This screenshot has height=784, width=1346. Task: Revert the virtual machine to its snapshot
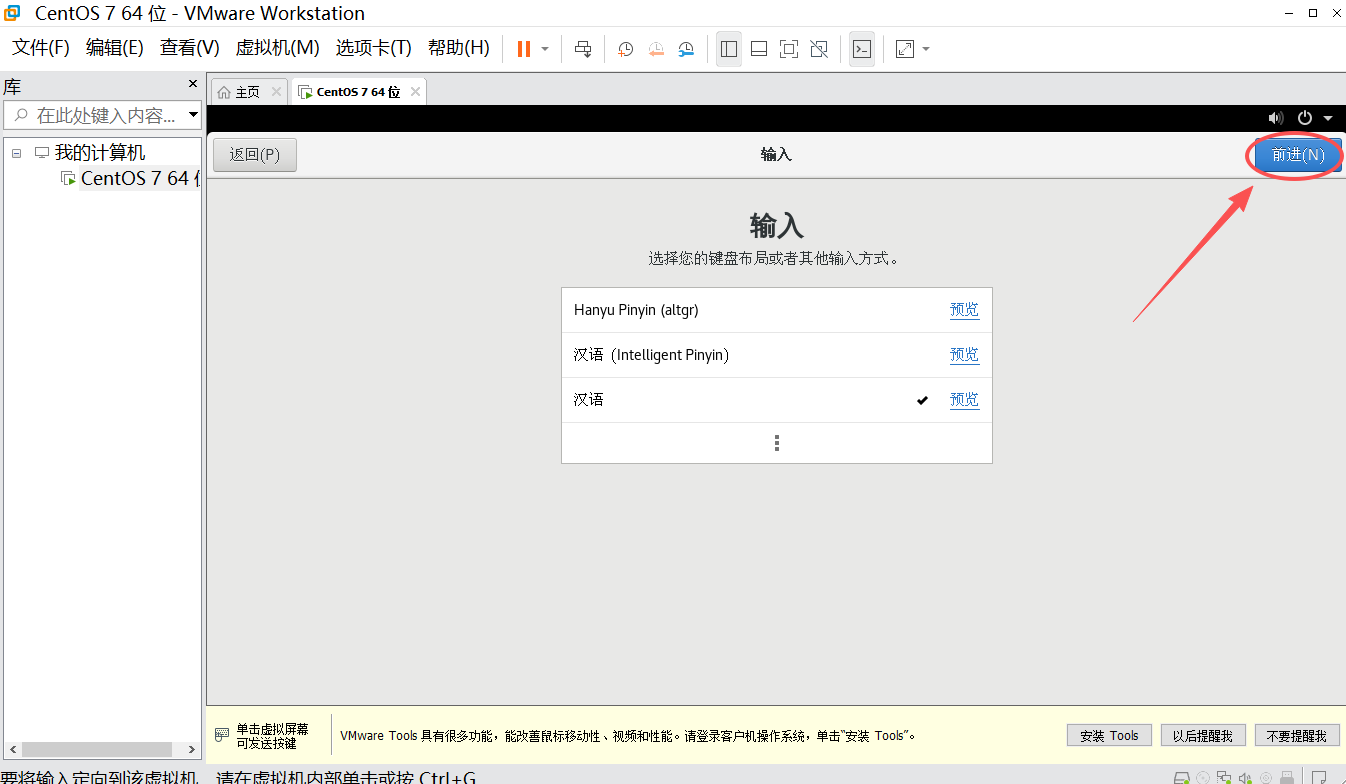click(656, 49)
